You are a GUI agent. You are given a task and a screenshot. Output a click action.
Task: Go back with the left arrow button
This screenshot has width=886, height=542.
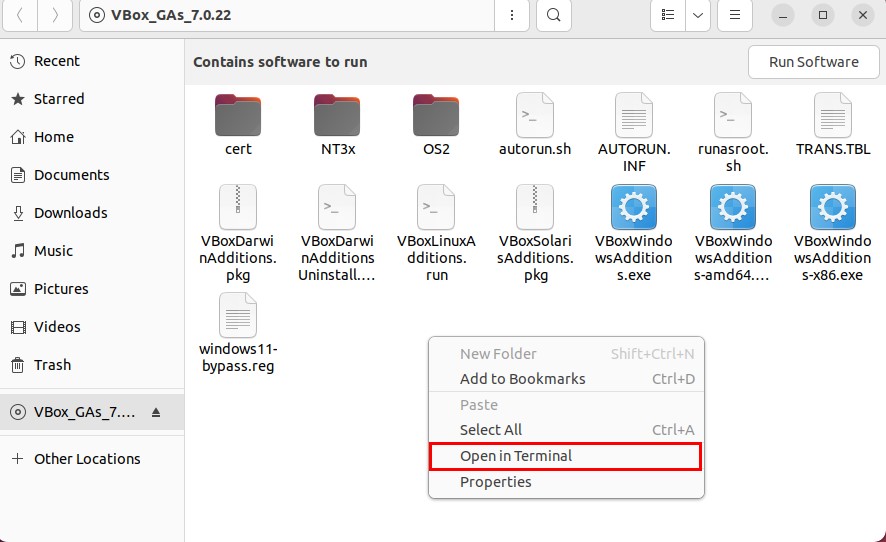[22, 16]
